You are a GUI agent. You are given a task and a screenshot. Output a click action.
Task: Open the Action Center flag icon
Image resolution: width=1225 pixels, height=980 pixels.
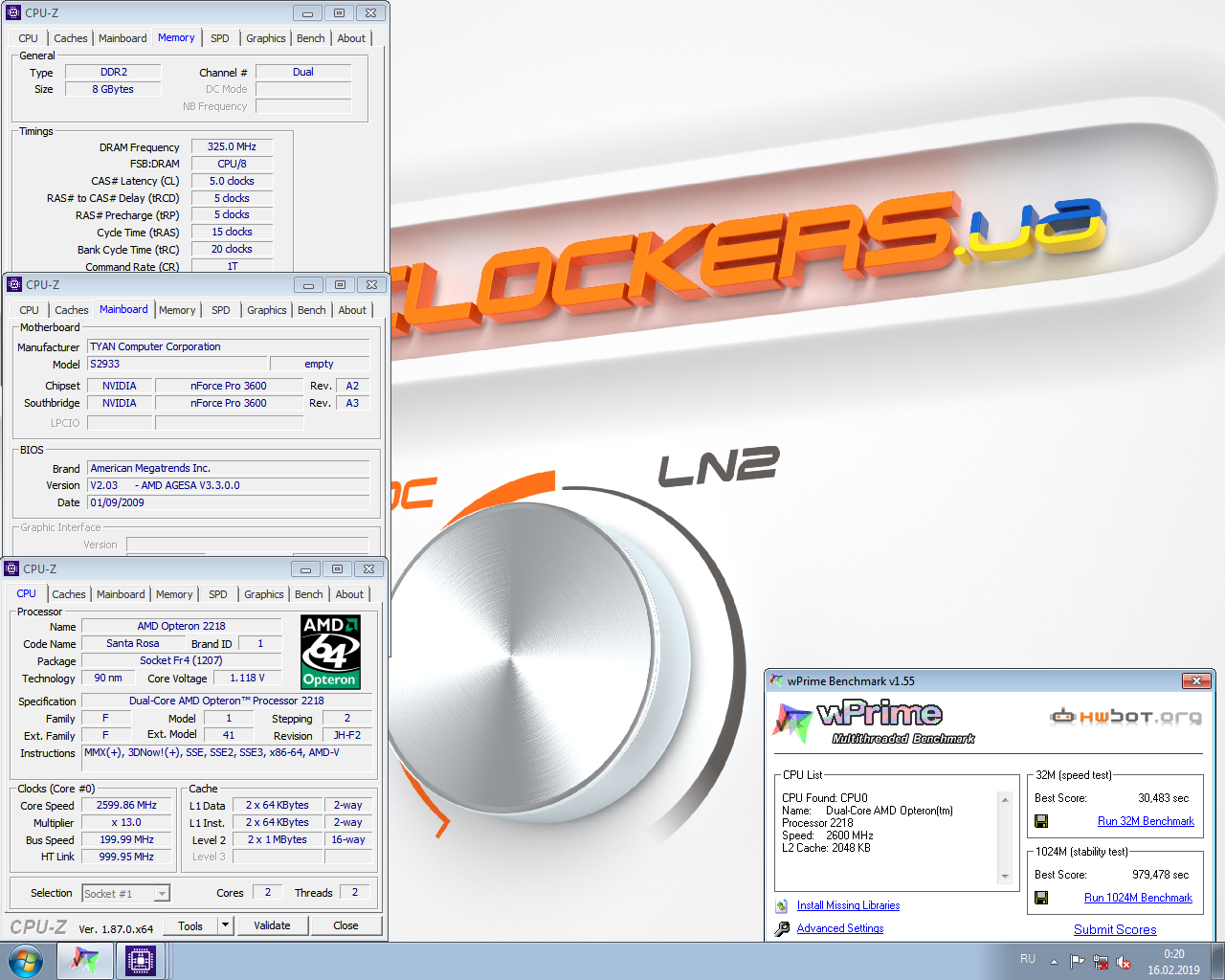tap(1077, 962)
